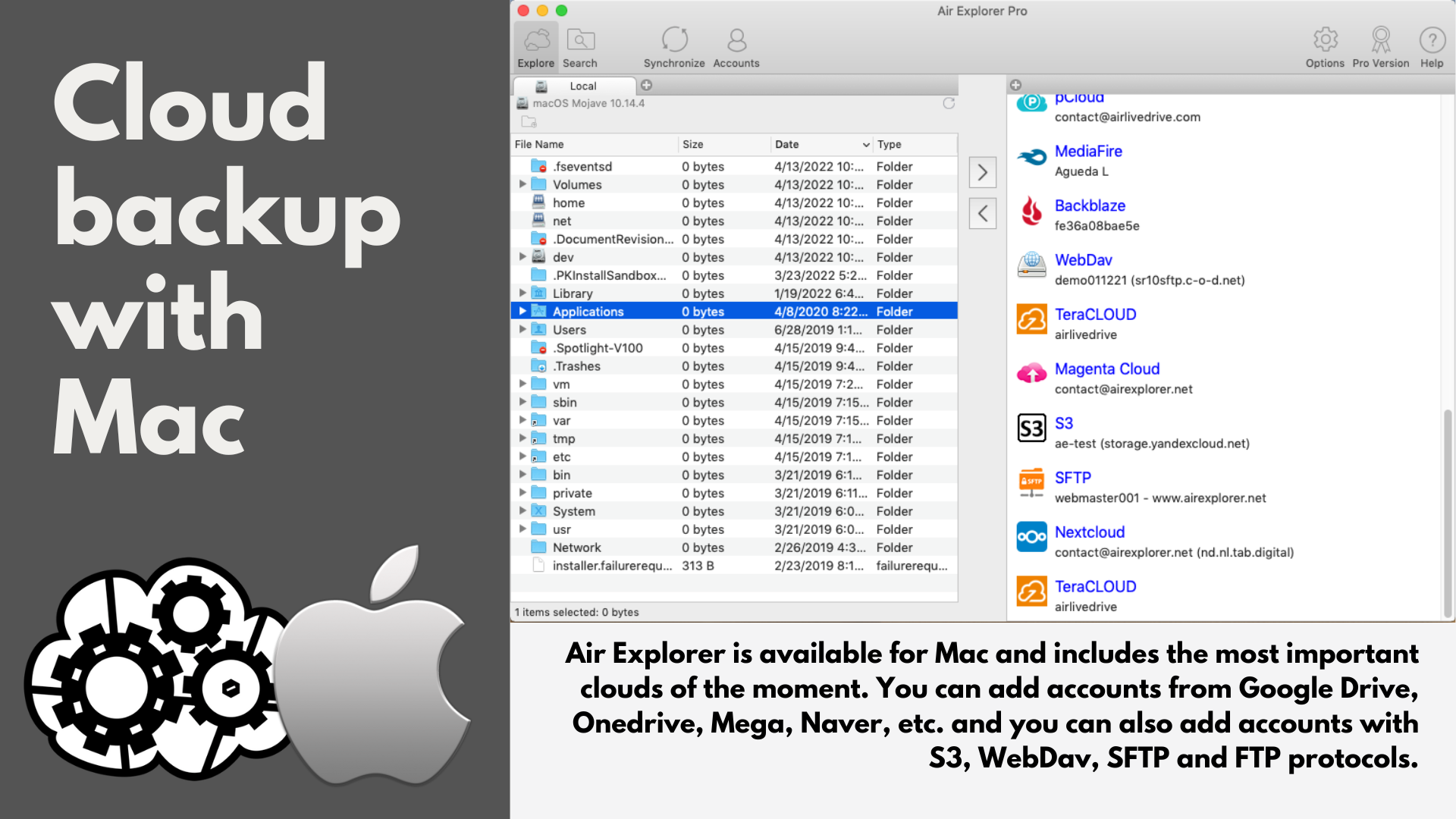
Task: Click the Synchronize icon
Action: tap(674, 39)
